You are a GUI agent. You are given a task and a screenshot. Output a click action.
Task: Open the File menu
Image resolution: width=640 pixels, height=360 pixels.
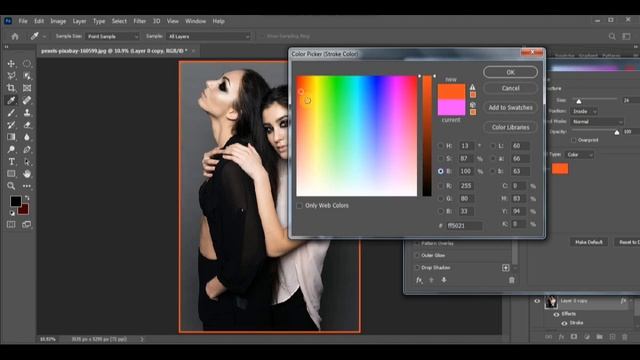pyautogui.click(x=23, y=21)
